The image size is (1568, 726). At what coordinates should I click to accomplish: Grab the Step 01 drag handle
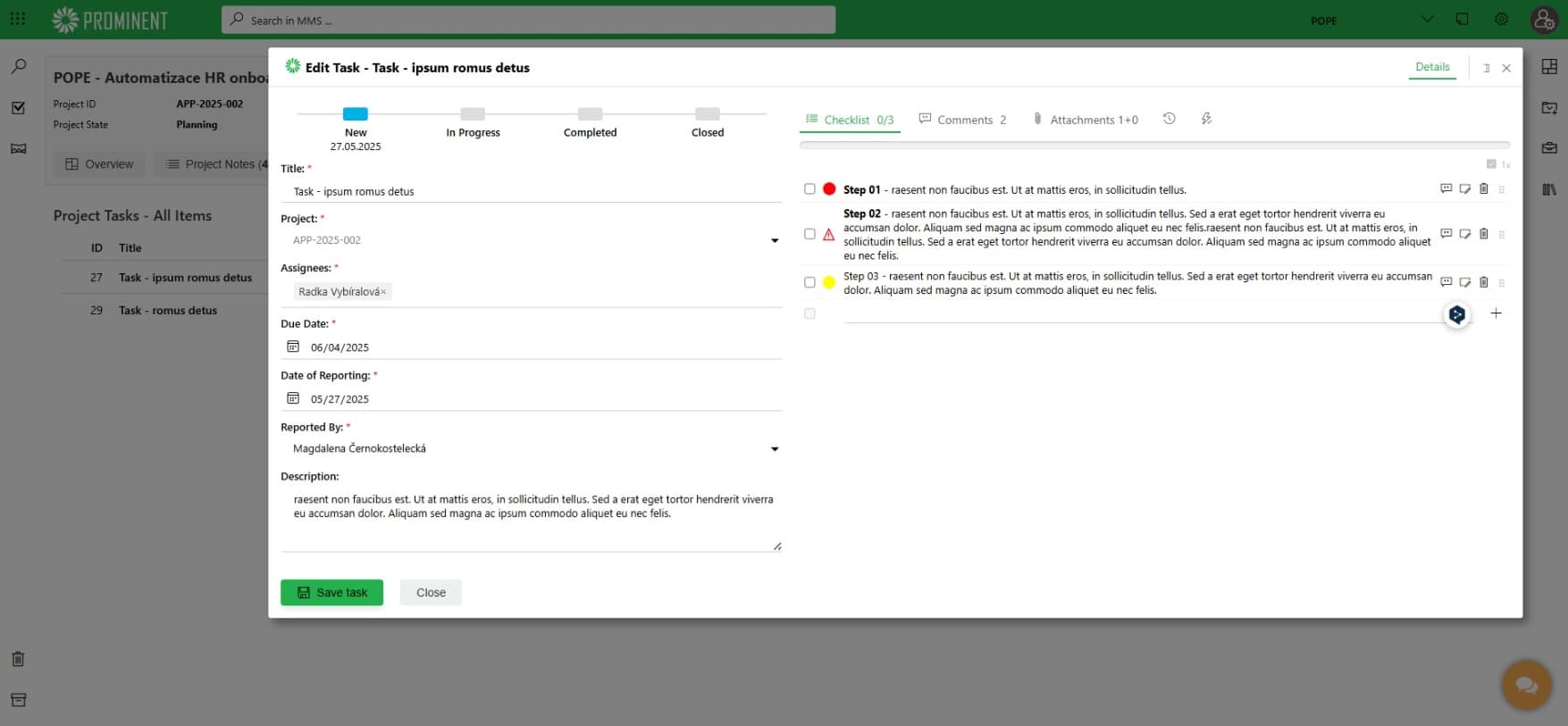1502,189
